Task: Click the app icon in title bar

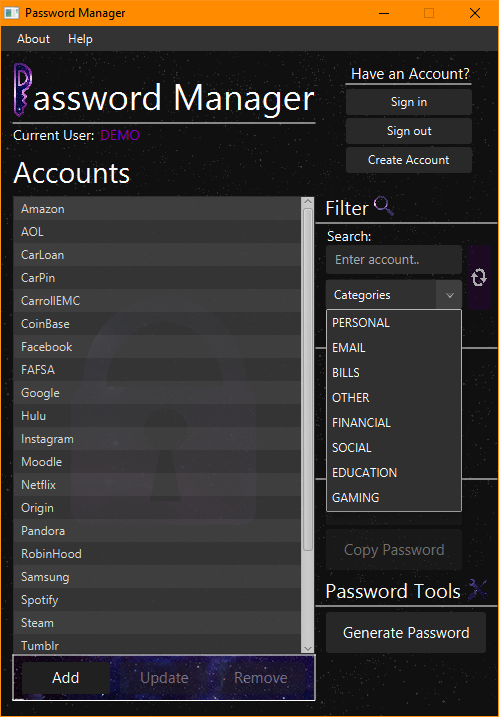Action: (x=11, y=13)
